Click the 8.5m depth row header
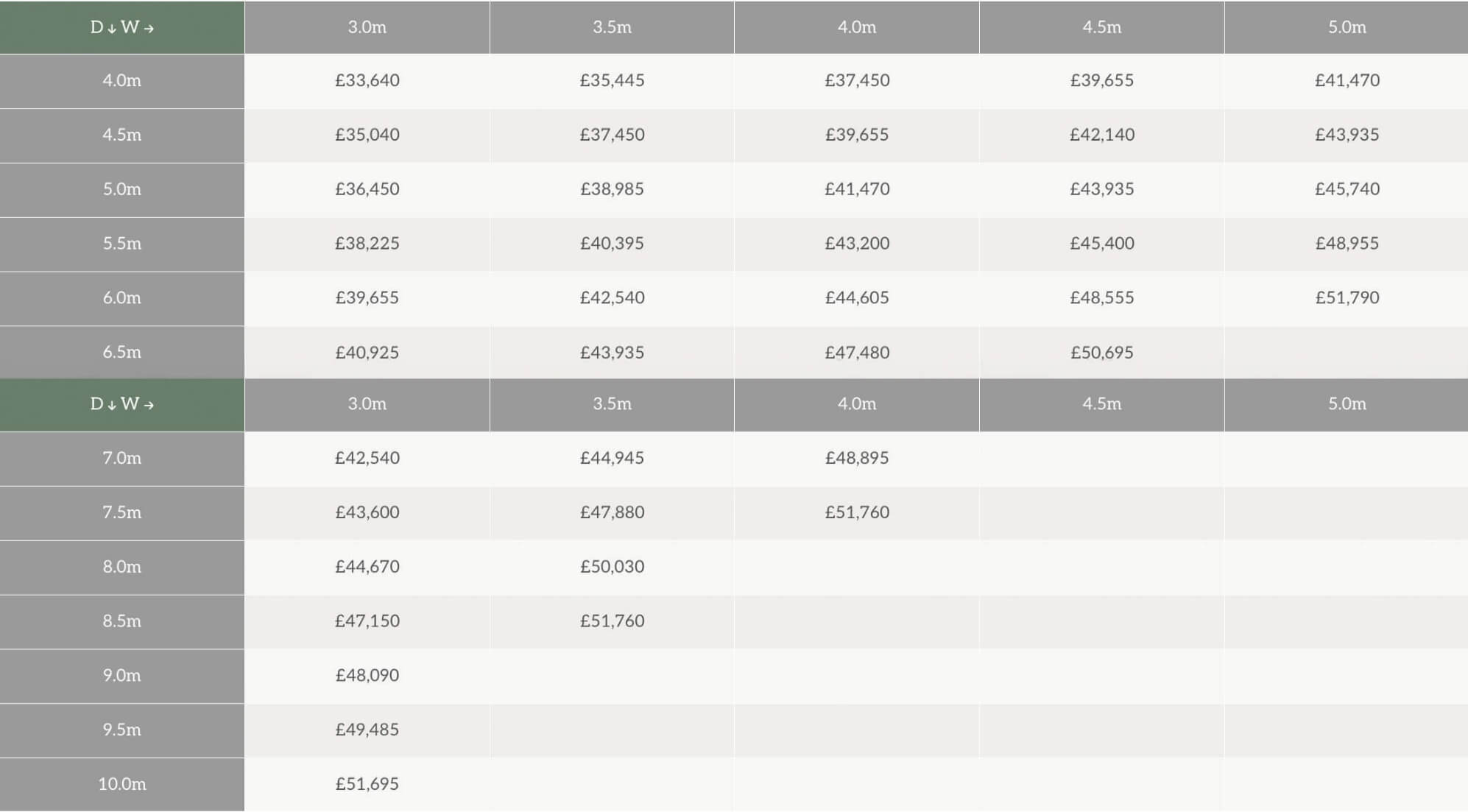The width and height of the screenshot is (1468, 812). tap(121, 621)
